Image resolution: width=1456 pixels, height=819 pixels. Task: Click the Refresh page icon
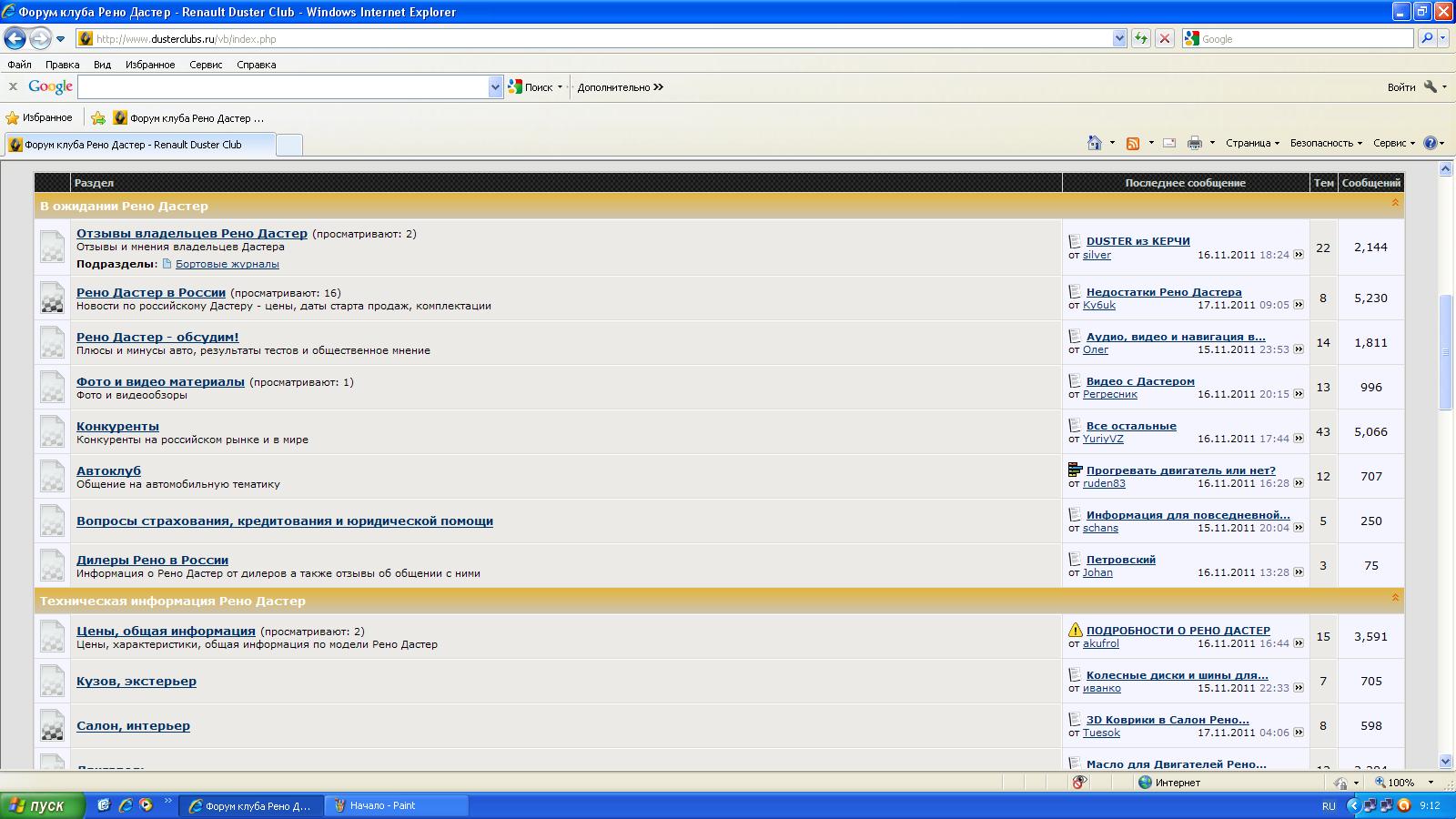coord(1140,38)
